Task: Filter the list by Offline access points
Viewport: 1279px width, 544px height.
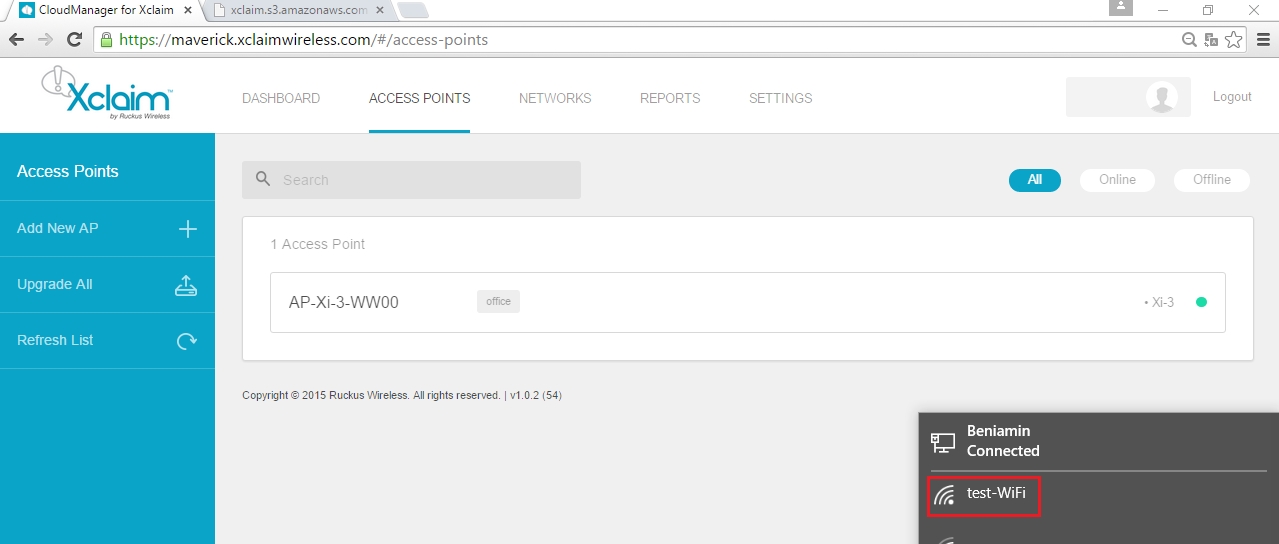Action: [1211, 180]
